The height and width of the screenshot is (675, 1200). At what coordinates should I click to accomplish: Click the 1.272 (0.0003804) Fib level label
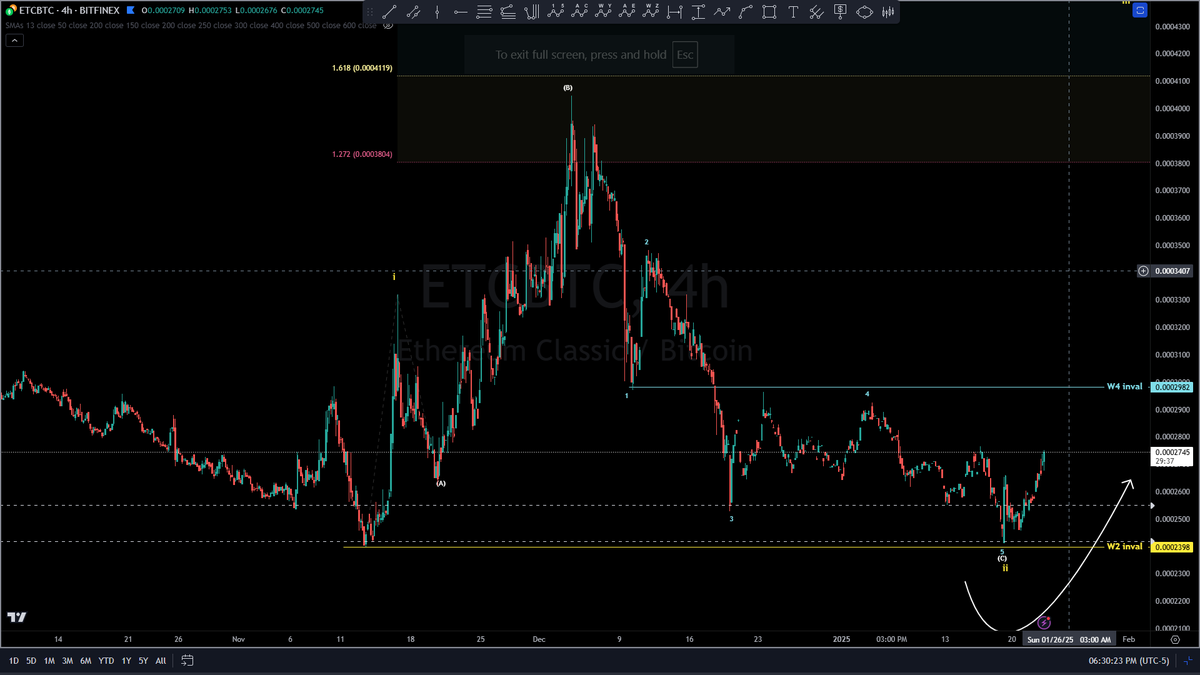tap(362, 154)
